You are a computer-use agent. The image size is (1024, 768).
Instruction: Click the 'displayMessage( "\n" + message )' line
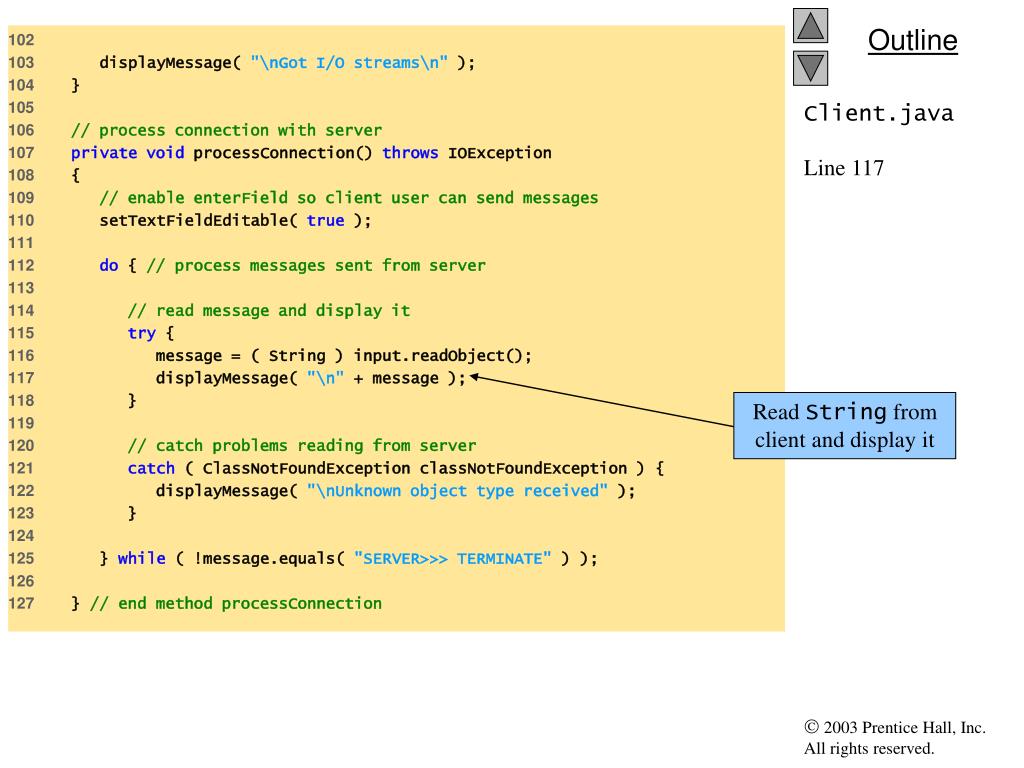click(310, 378)
